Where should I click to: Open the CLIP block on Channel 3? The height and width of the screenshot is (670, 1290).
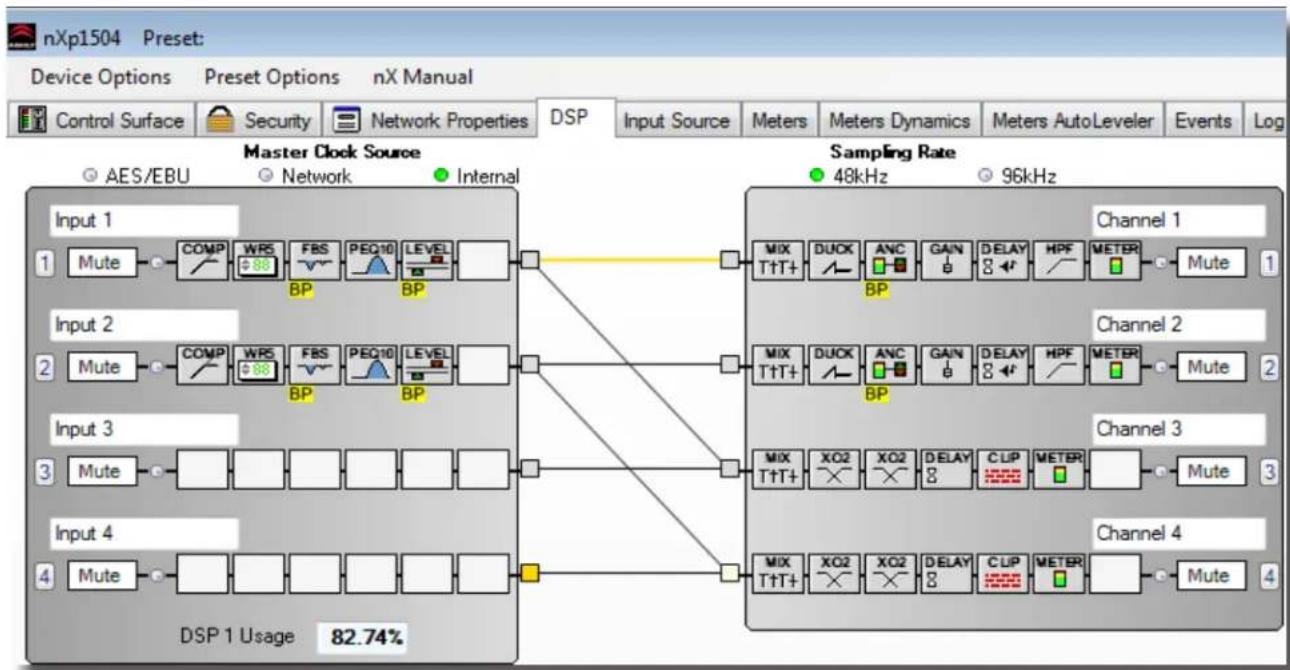[1003, 470]
